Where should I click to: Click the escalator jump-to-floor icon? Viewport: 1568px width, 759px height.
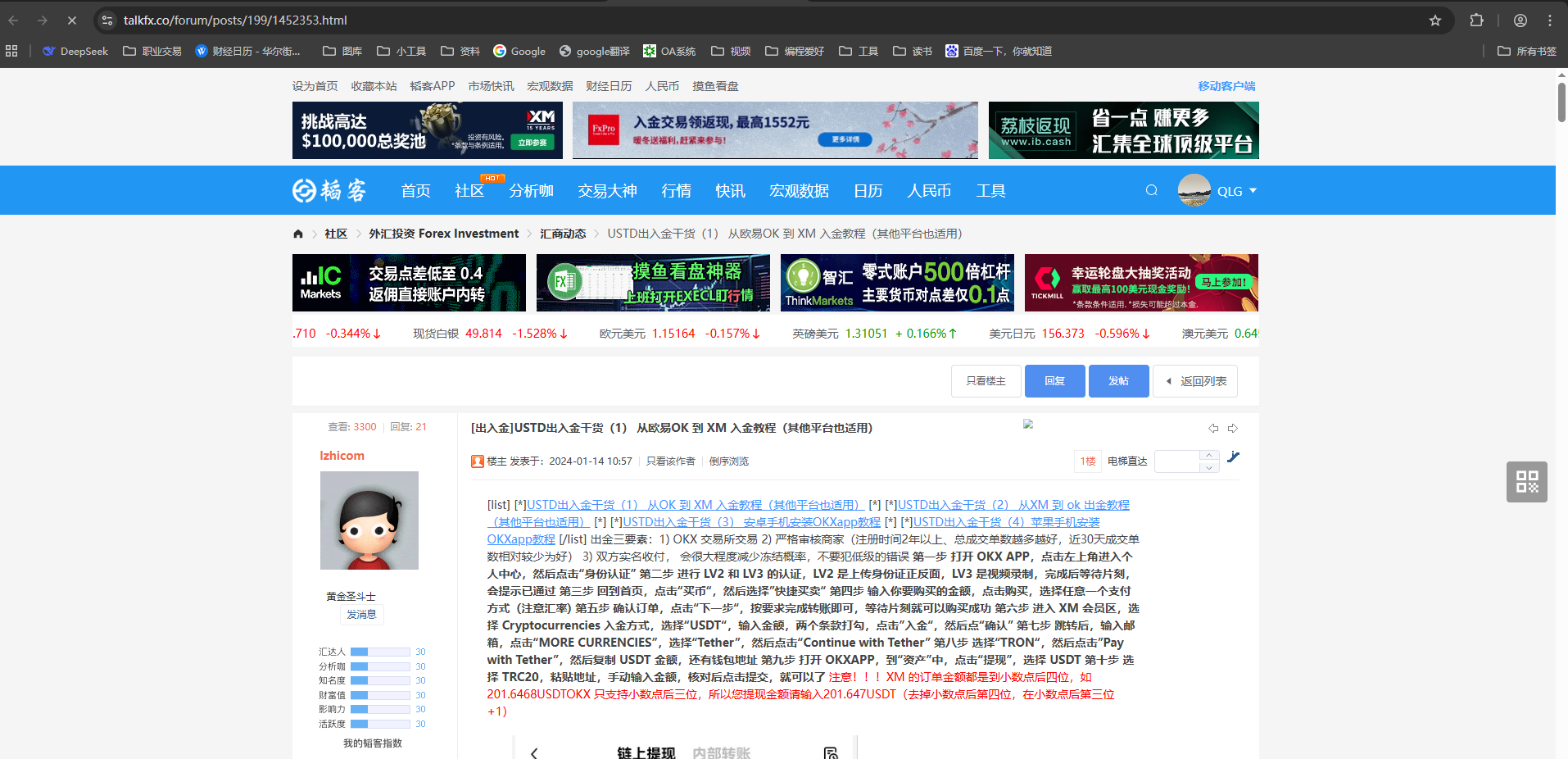pyautogui.click(x=1233, y=457)
